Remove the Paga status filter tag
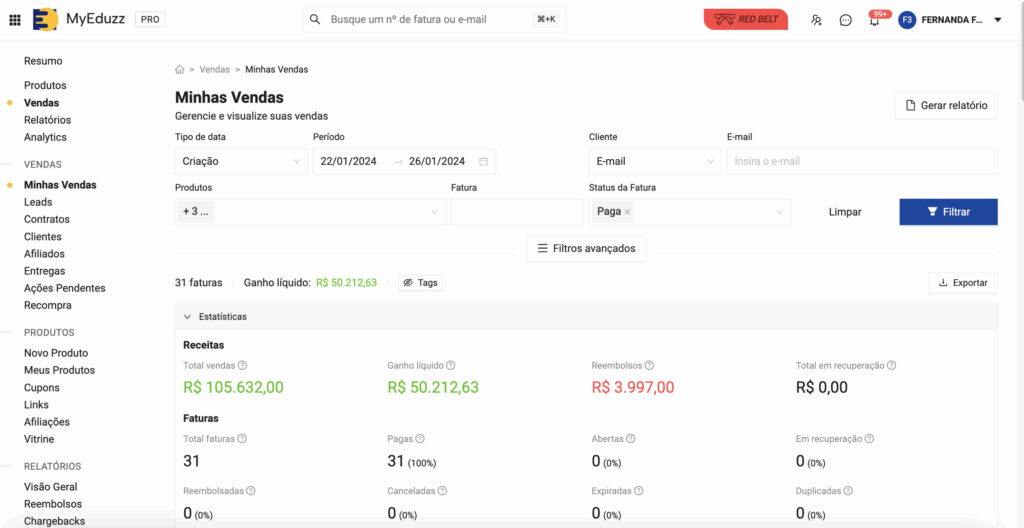The height and width of the screenshot is (528, 1024). pyautogui.click(x=627, y=212)
